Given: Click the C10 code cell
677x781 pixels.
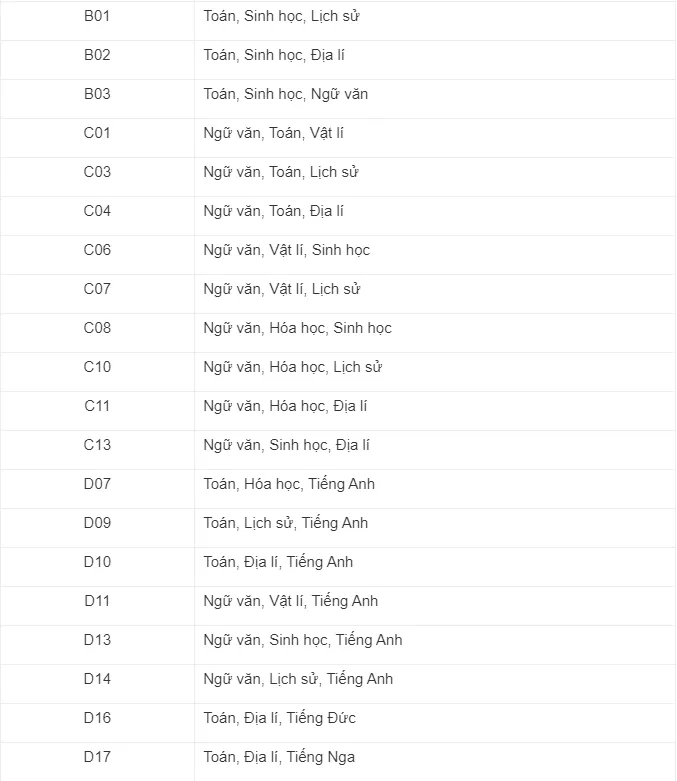Looking at the screenshot, I should pos(97,367).
